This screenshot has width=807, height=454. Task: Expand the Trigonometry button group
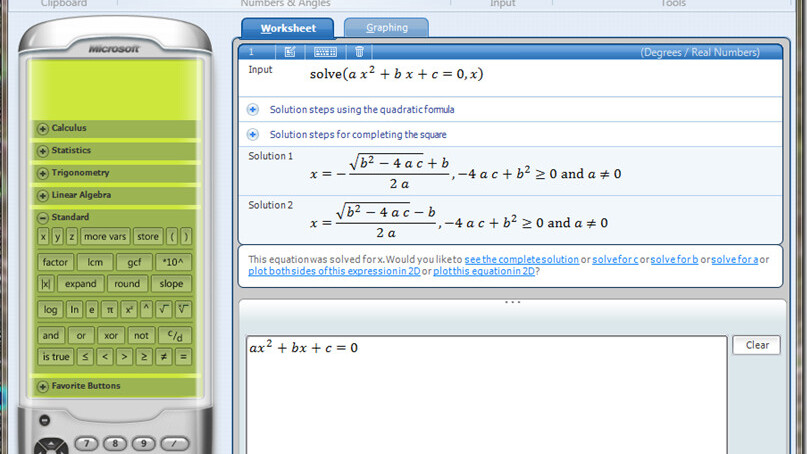(x=43, y=173)
